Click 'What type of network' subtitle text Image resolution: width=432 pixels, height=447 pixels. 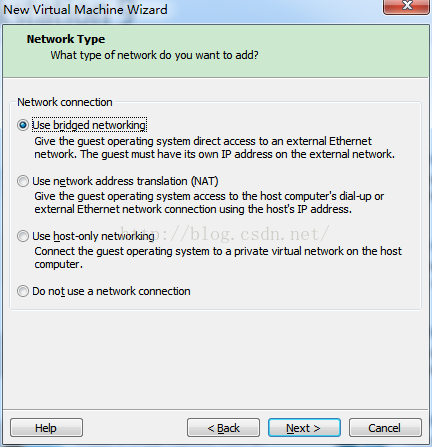pyautogui.click(x=154, y=55)
